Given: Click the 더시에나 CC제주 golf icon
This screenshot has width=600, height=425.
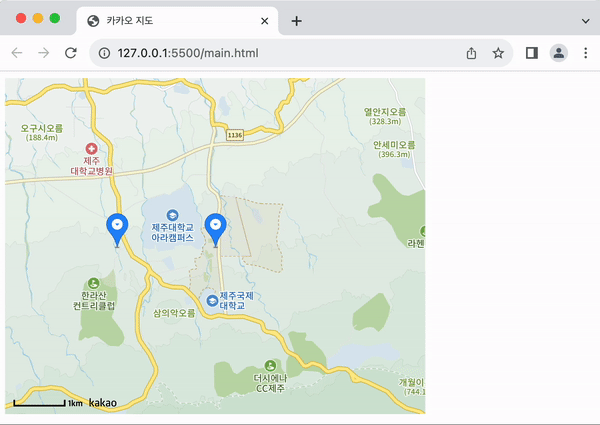Looking at the screenshot, I should (x=270, y=366).
